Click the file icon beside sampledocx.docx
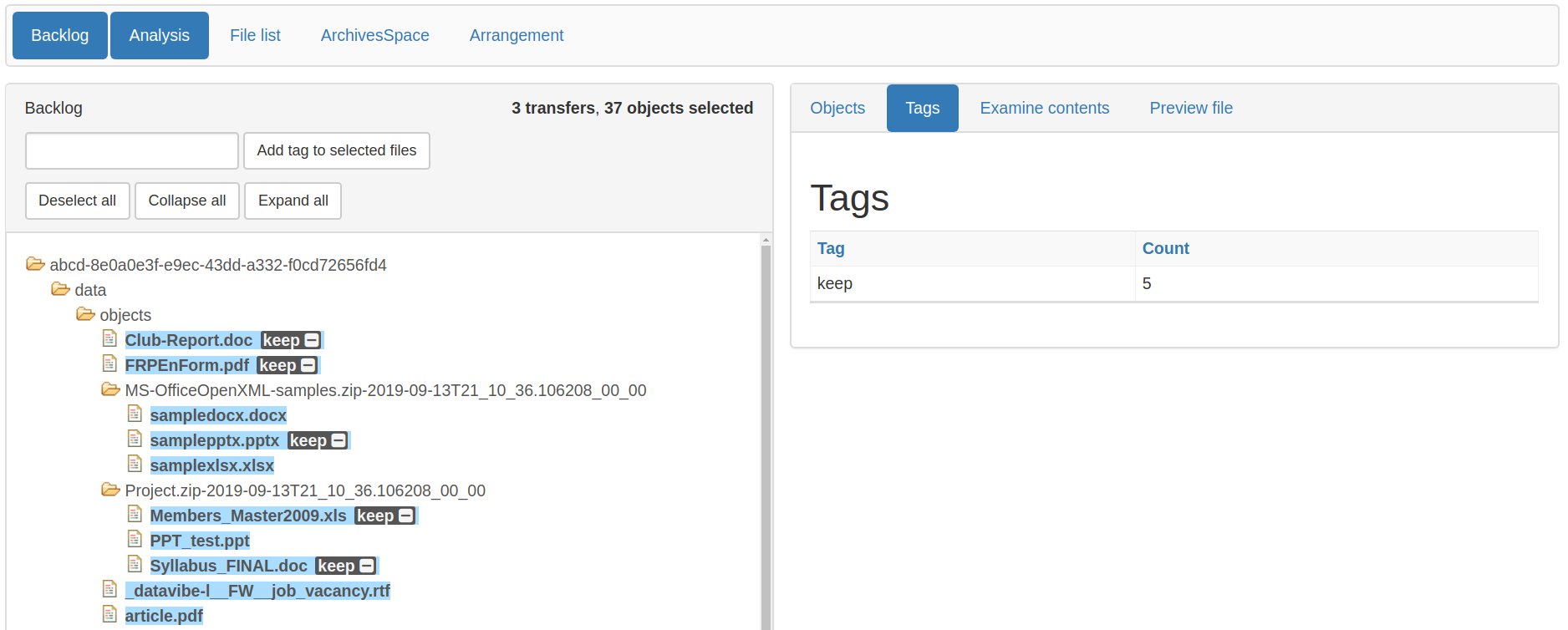Image resolution: width=1568 pixels, height=630 pixels. coord(135,413)
